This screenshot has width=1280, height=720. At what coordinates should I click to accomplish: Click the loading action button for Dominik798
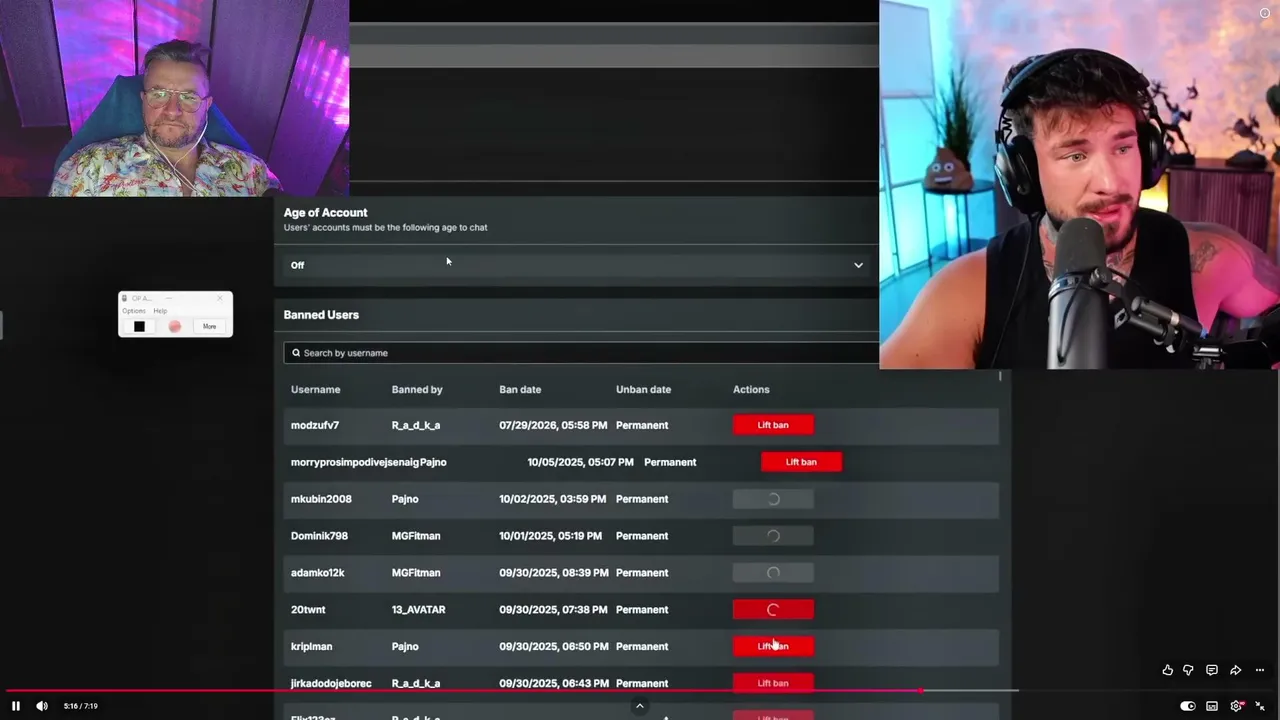pyautogui.click(x=773, y=536)
